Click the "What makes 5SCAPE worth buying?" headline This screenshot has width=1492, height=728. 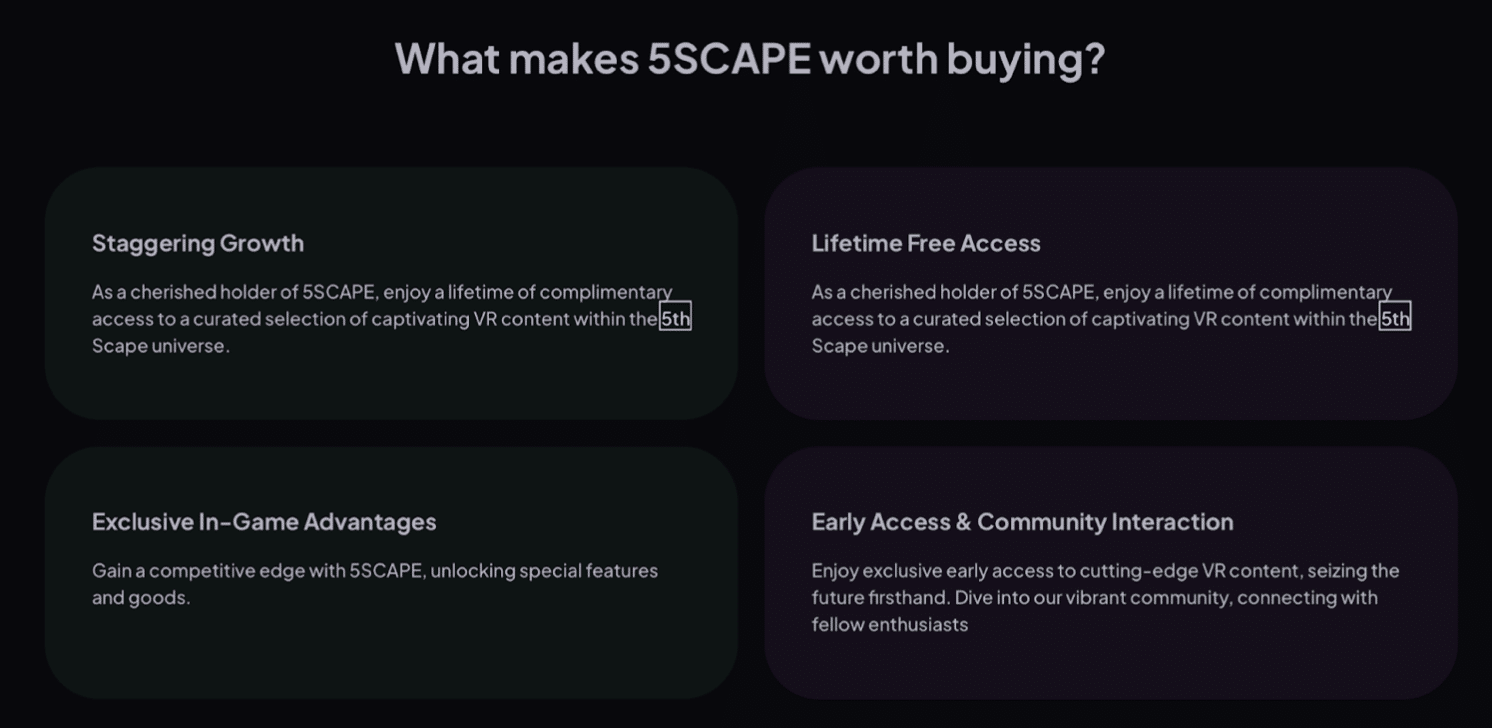click(750, 59)
